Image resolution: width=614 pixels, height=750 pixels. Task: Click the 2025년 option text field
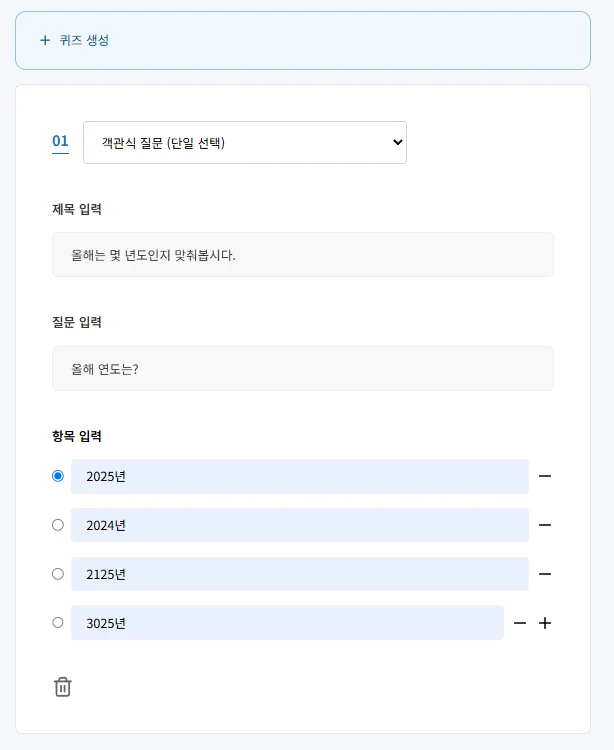pyautogui.click(x=299, y=476)
